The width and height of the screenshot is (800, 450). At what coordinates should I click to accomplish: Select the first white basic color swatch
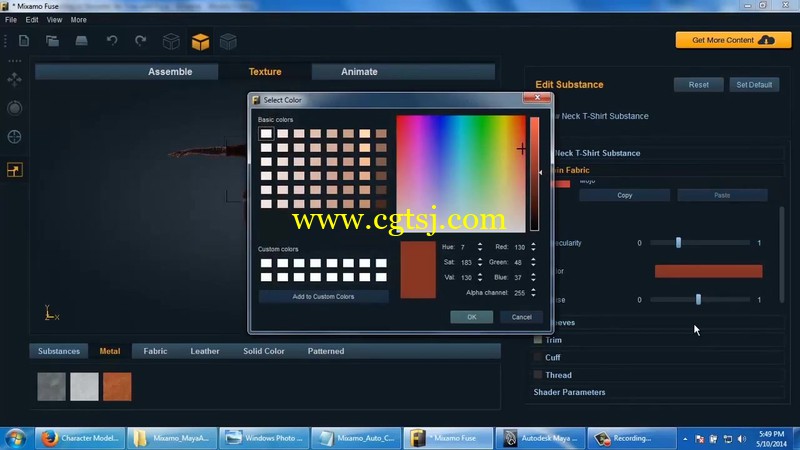pyautogui.click(x=266, y=134)
